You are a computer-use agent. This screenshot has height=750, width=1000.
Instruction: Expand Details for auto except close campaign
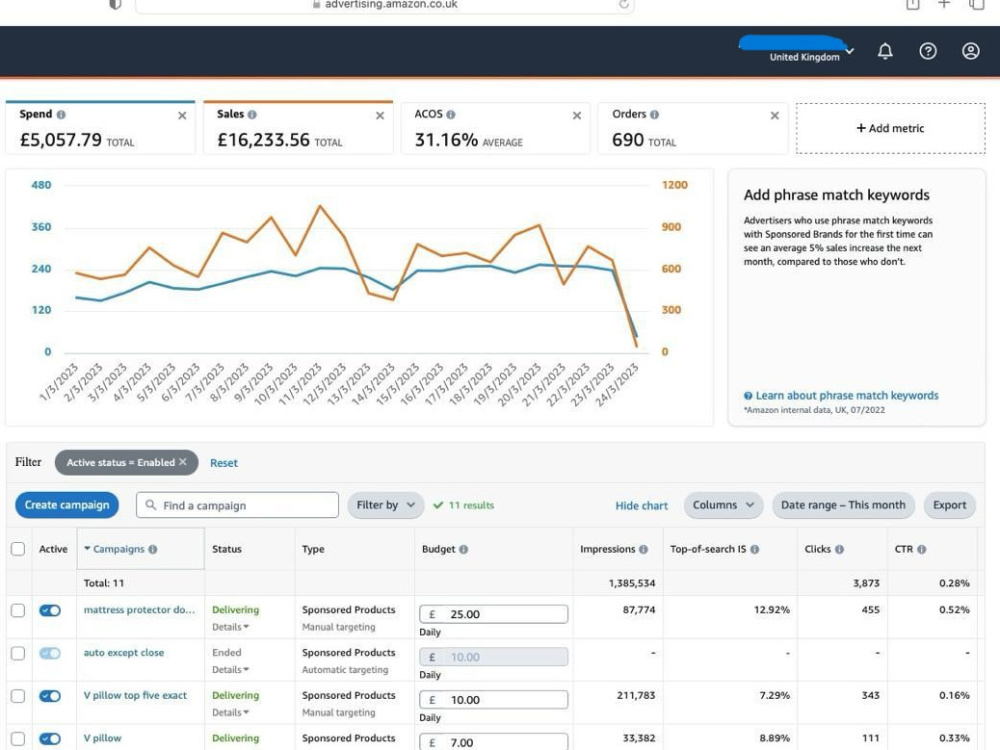[x=230, y=670]
